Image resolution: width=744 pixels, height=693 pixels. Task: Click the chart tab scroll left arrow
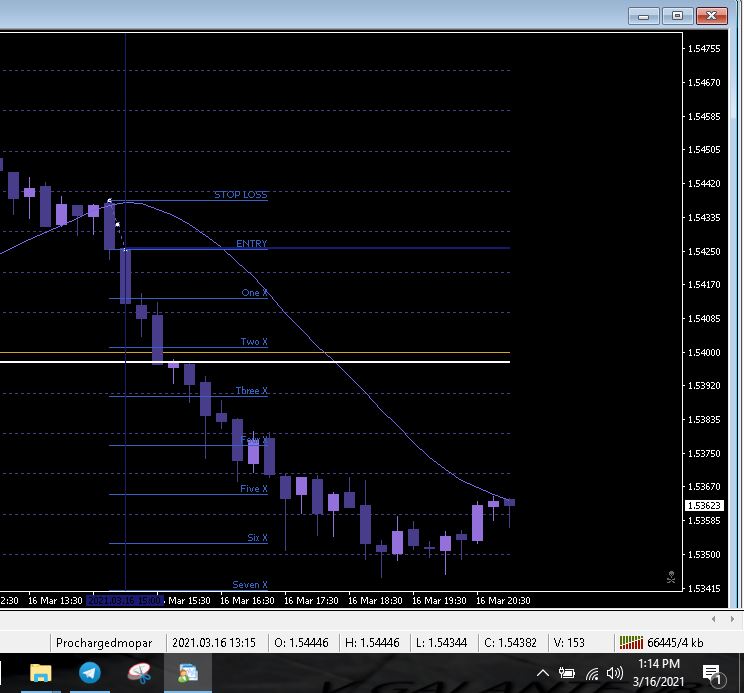[x=714, y=619]
